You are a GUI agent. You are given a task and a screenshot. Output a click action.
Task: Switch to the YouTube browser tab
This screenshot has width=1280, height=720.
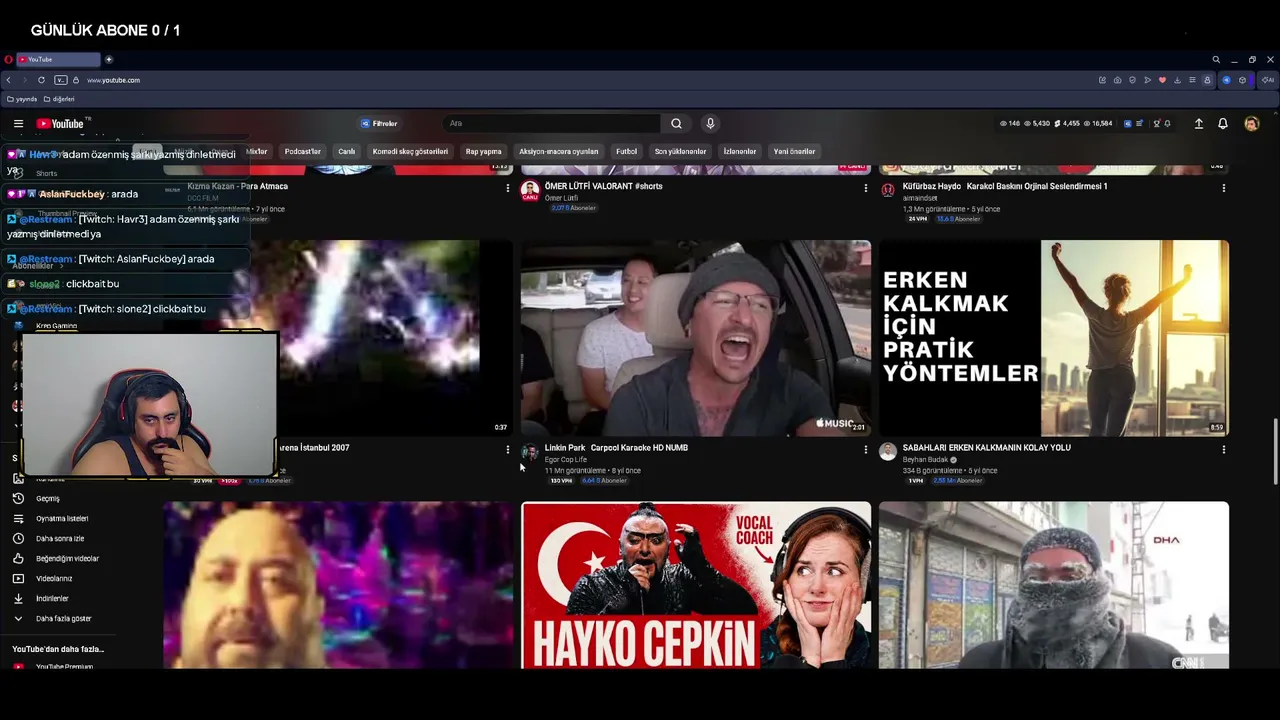(x=58, y=60)
